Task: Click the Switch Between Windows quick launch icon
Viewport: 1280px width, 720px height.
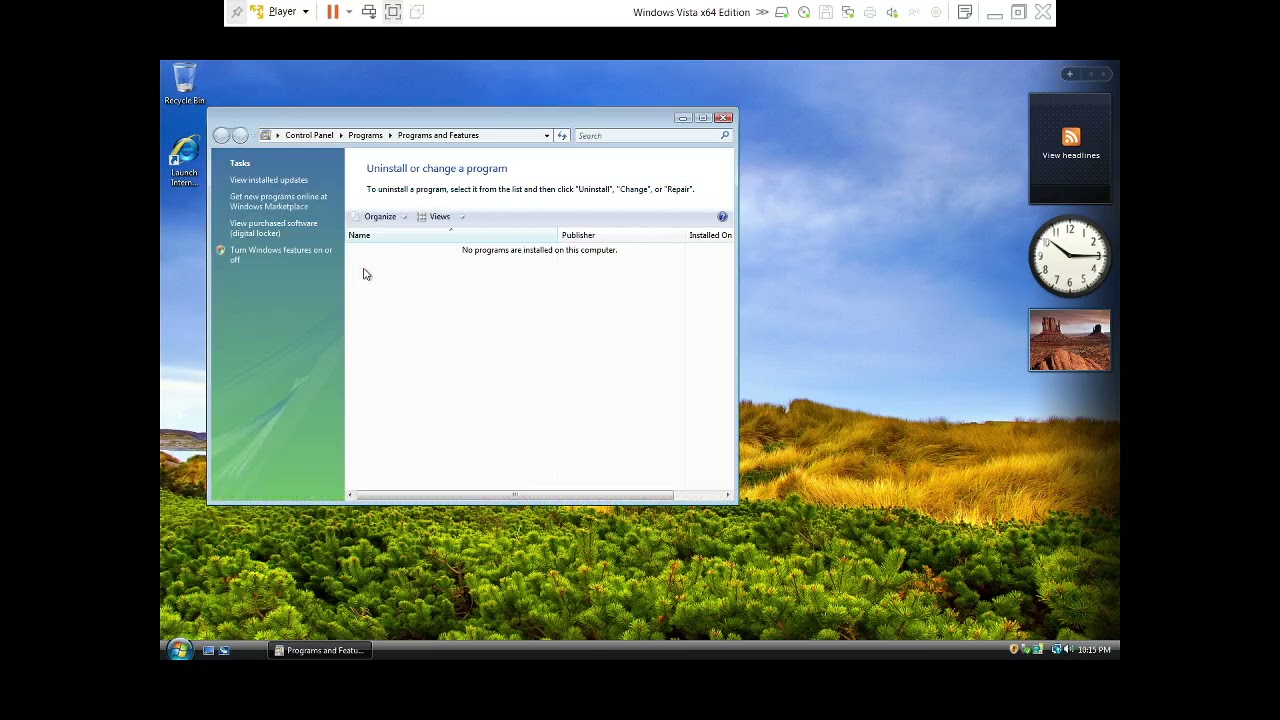Action: pyautogui.click(x=224, y=650)
